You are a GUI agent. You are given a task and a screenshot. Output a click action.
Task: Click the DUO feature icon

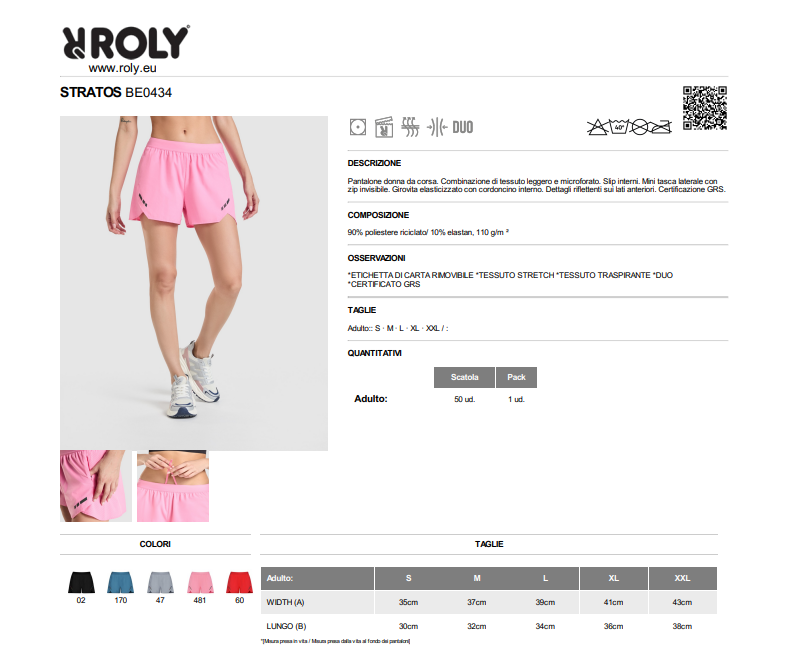[462, 128]
